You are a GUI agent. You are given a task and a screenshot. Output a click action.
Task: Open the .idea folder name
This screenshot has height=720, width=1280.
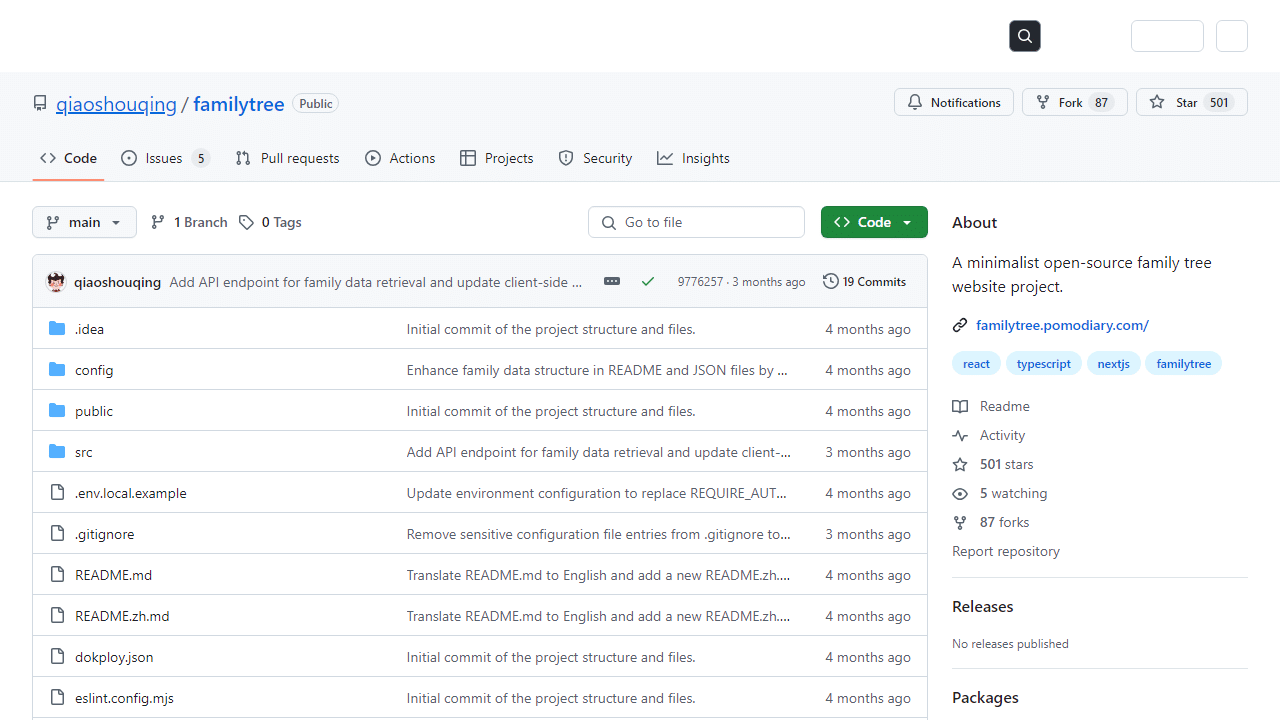89,329
